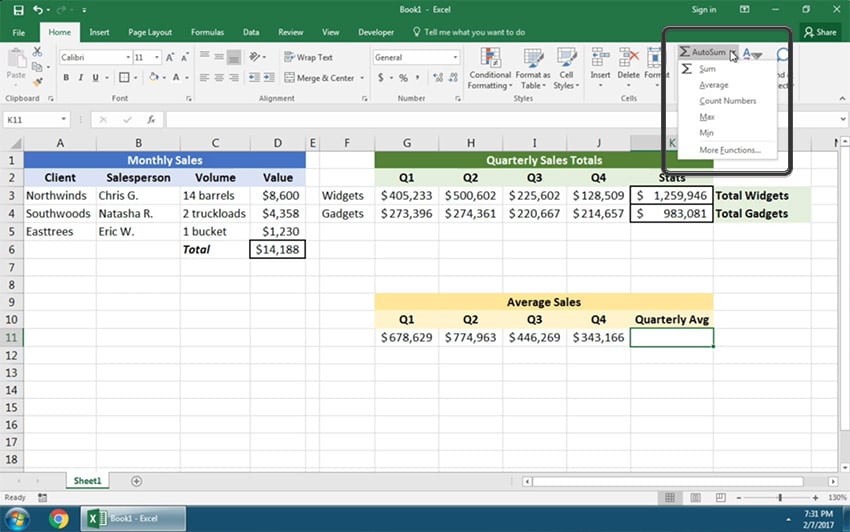Open the Alignment dialog launcher
850x532 pixels.
364,99
